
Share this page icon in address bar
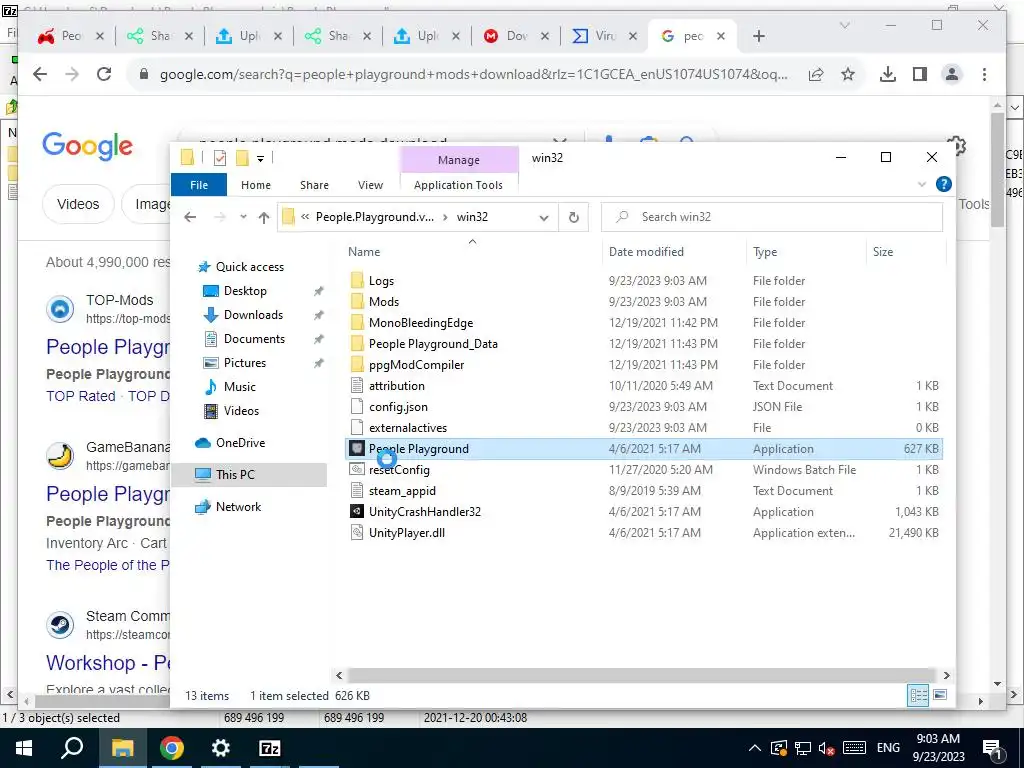816,74
